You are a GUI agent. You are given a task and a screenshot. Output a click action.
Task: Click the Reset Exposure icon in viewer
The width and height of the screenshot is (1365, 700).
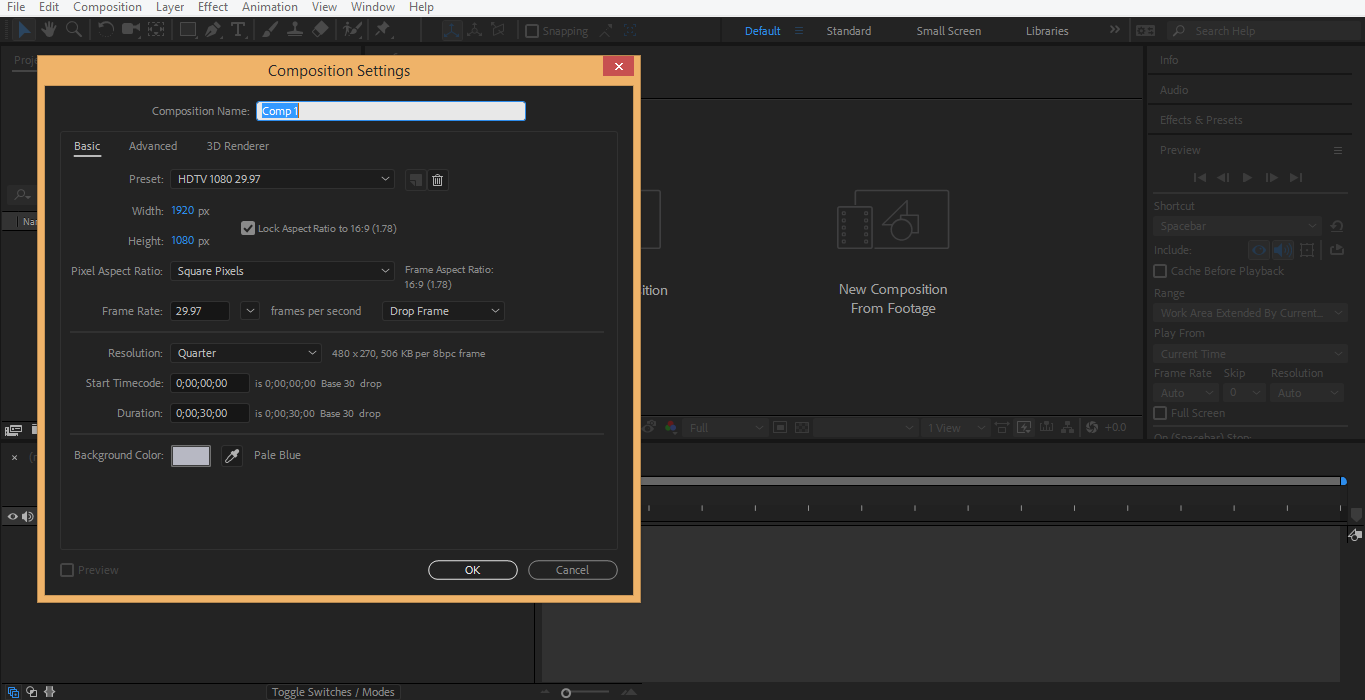pos(1092,427)
